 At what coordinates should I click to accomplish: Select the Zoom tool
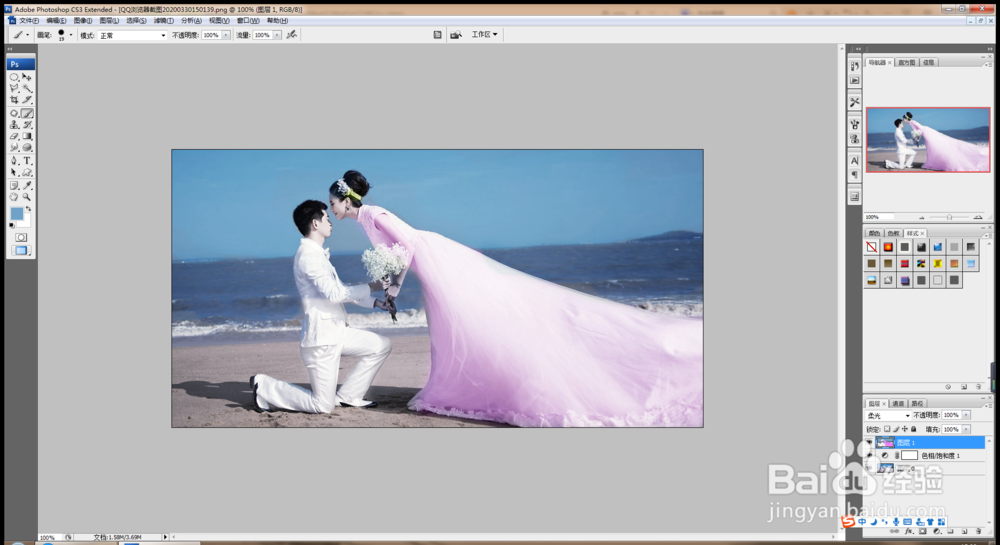coord(27,197)
